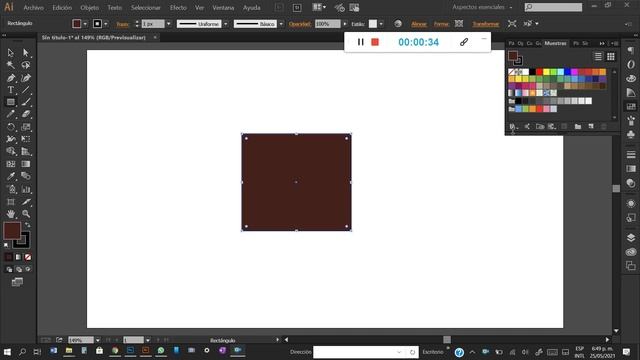Open the Ventana menu

click(223, 7)
